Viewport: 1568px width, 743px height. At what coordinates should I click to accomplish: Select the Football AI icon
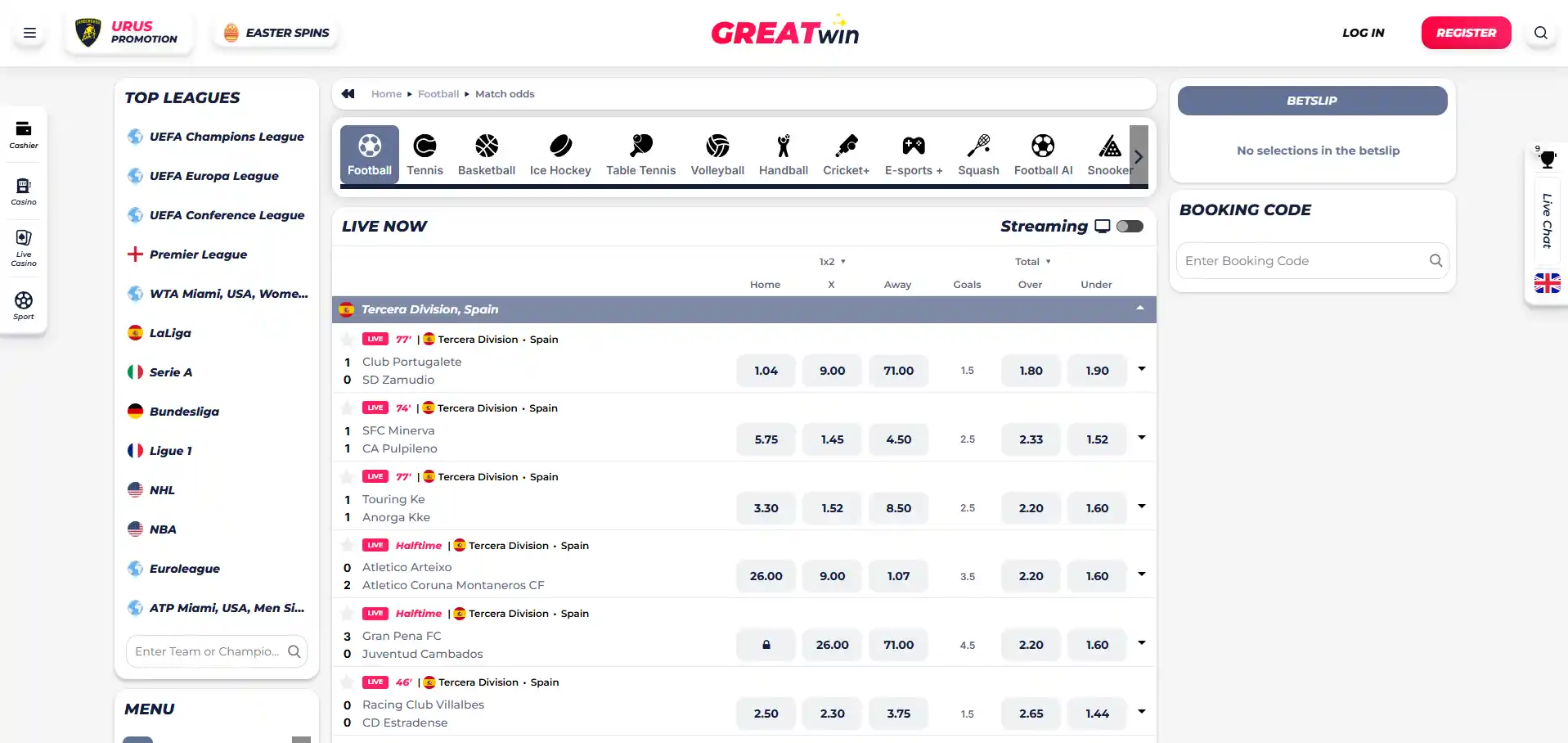coord(1043,155)
